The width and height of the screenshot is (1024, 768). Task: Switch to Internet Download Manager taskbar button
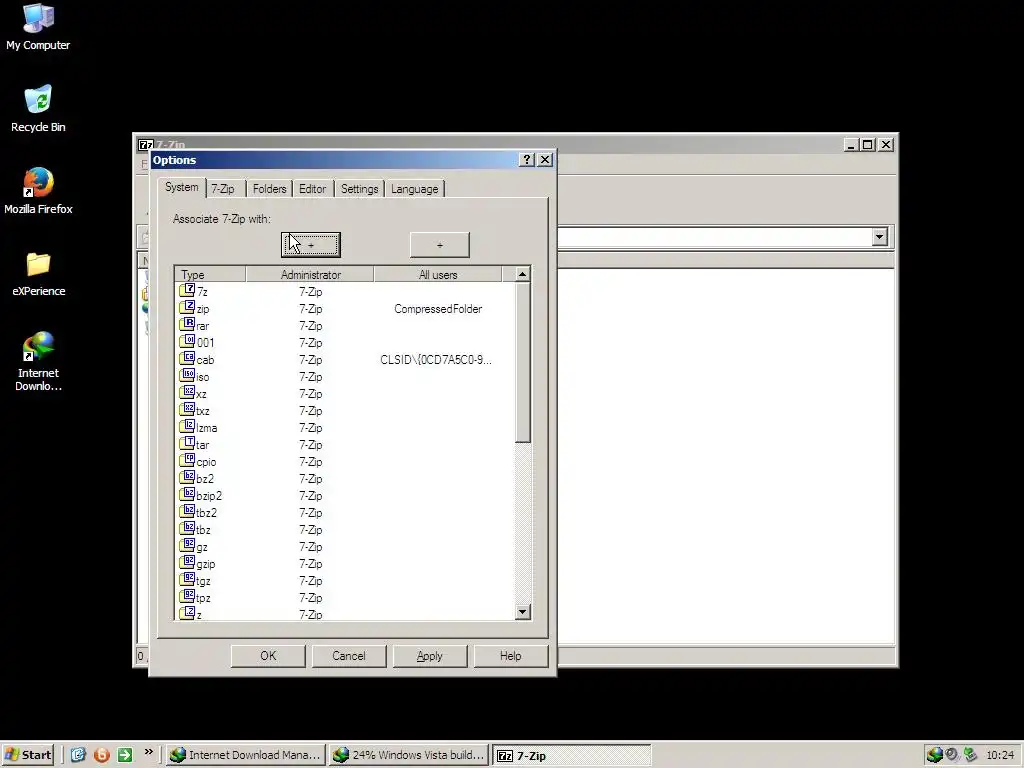246,755
